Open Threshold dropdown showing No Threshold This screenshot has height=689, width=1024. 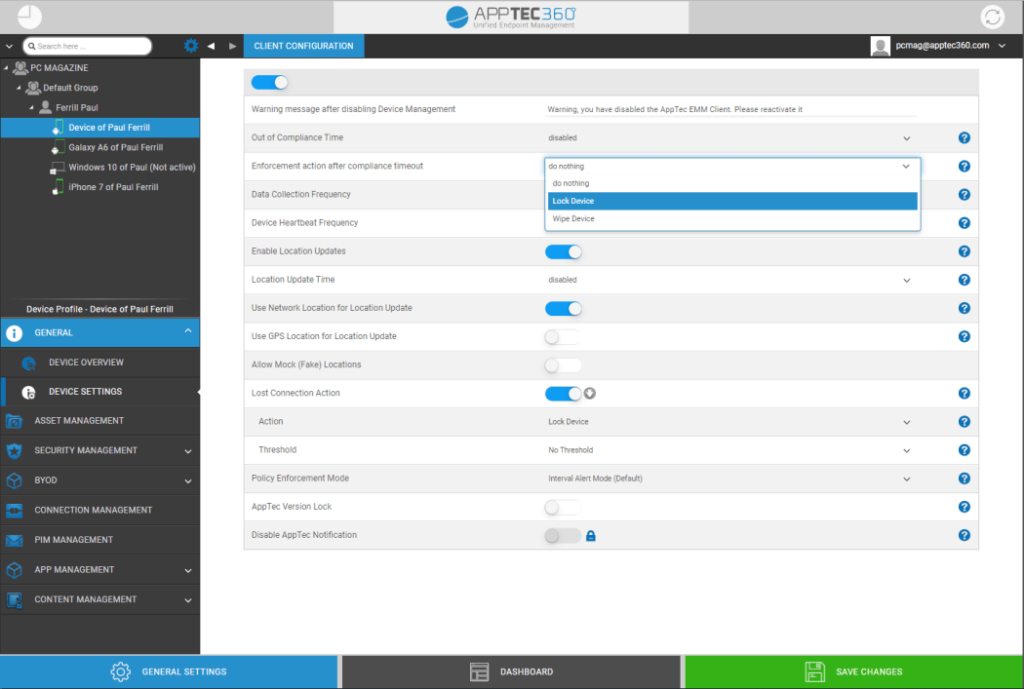click(731, 450)
